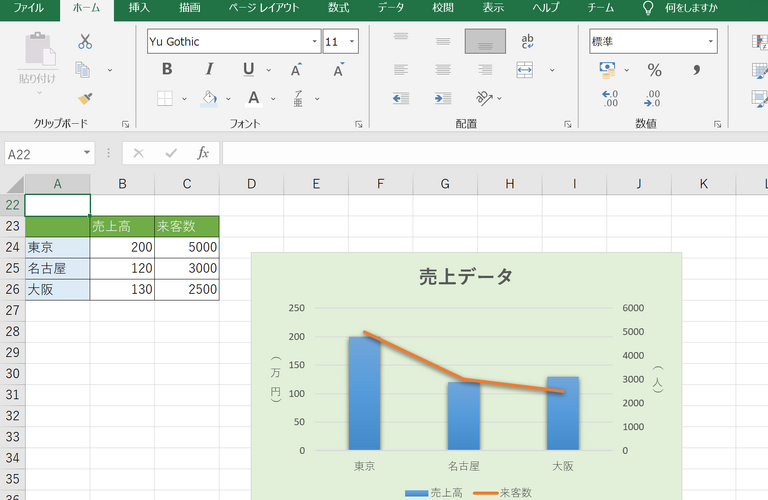768x500 pixels.
Task: Align text left
Action: pos(401,70)
